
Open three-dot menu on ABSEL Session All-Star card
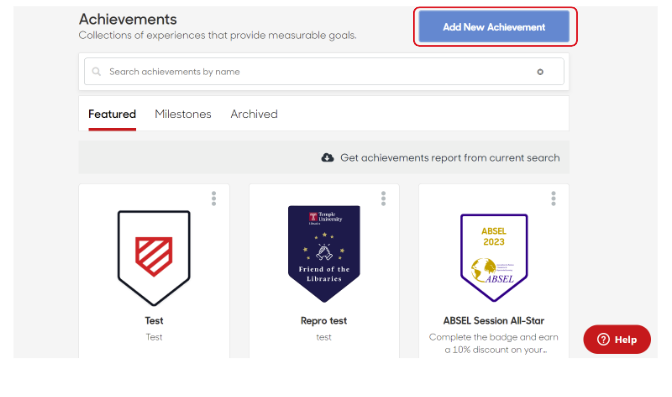553,198
